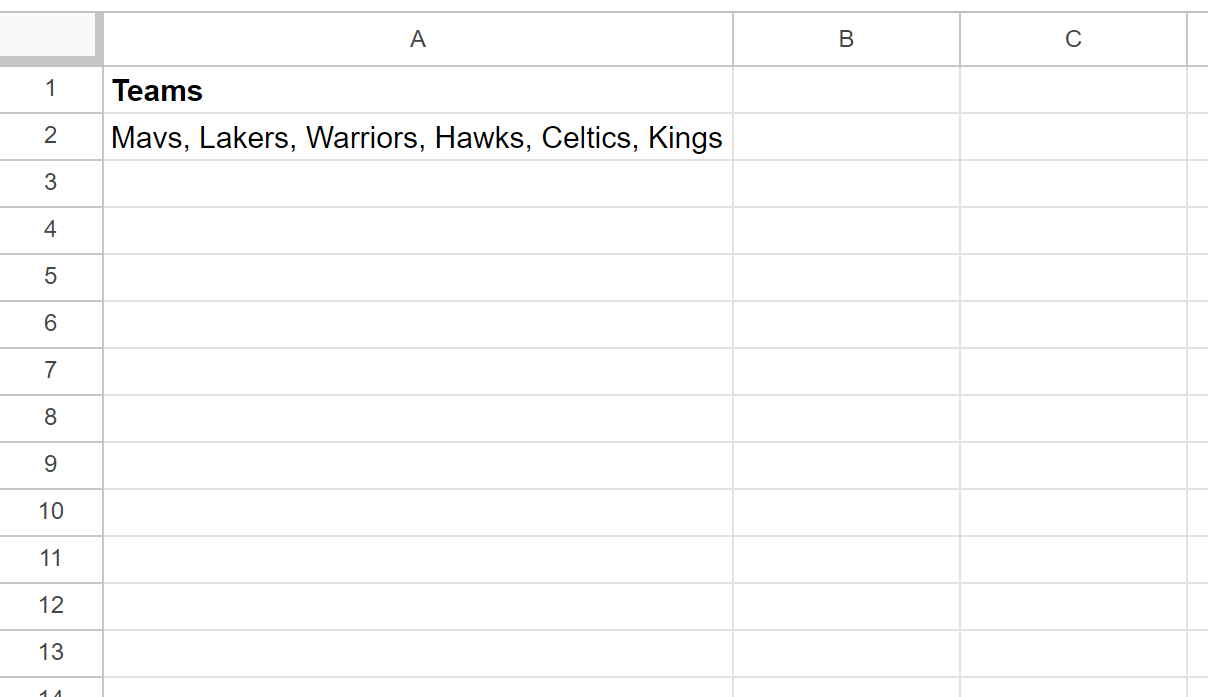Click column header C
This screenshot has width=1208, height=697.
(1073, 39)
